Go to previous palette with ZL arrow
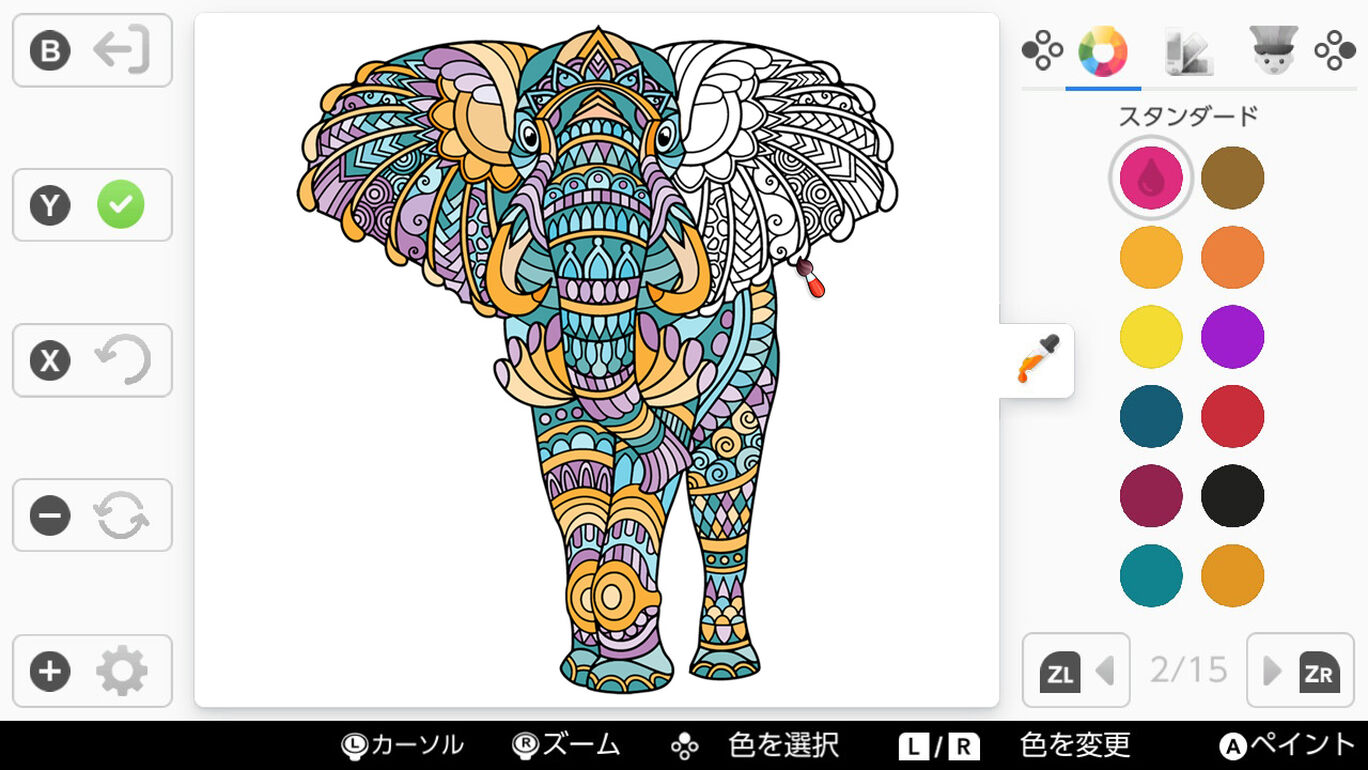The image size is (1368, 770). click(1076, 670)
